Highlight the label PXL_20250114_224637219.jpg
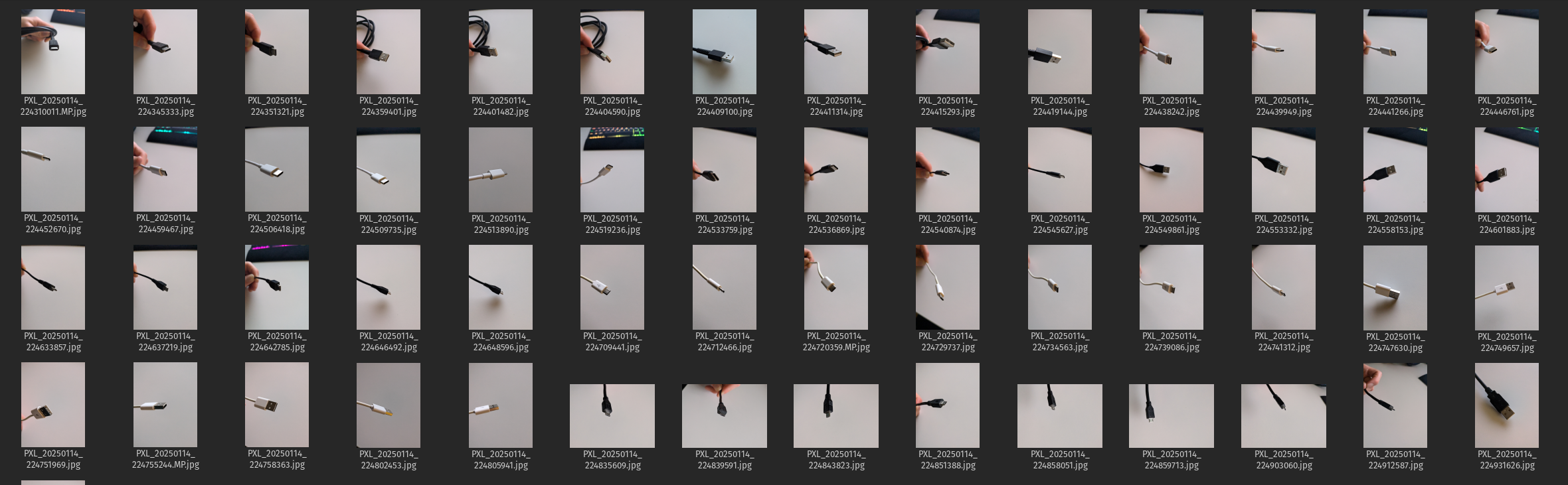 (x=165, y=342)
